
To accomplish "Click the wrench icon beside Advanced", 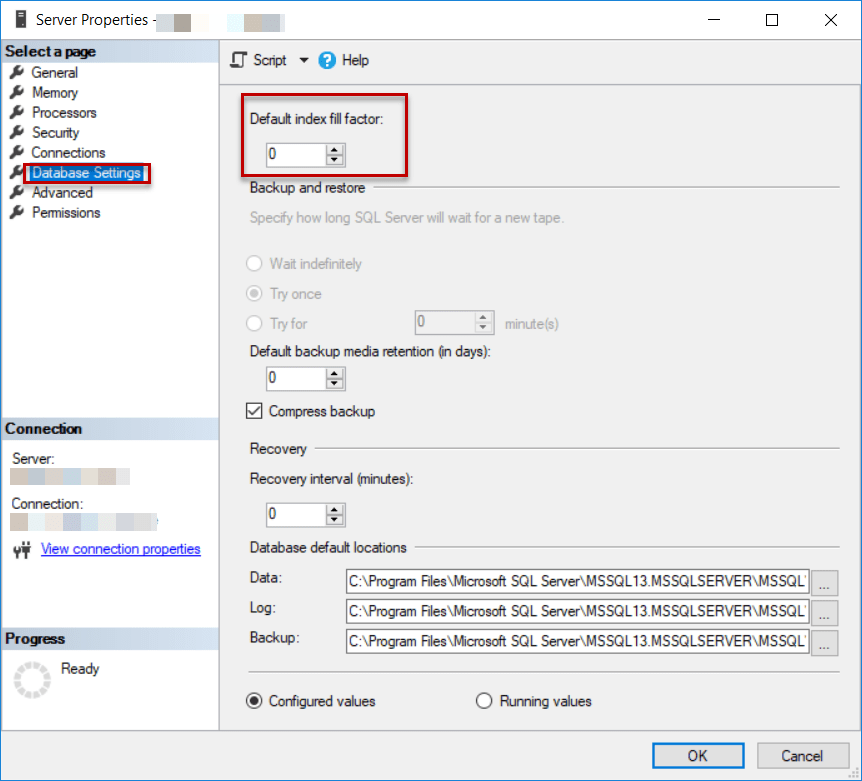I will point(17,192).
